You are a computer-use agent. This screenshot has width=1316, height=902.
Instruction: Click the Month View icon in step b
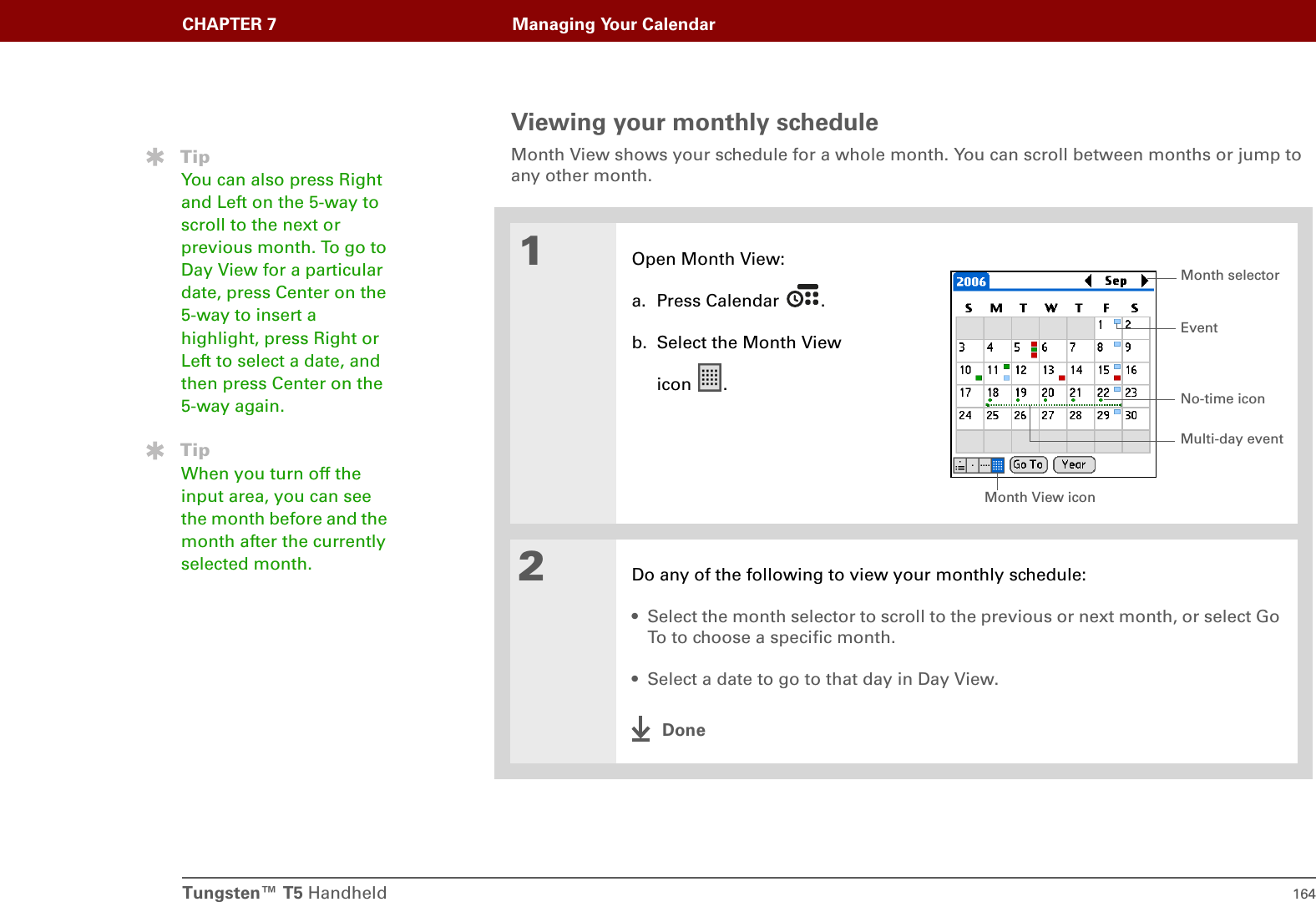coord(710,378)
